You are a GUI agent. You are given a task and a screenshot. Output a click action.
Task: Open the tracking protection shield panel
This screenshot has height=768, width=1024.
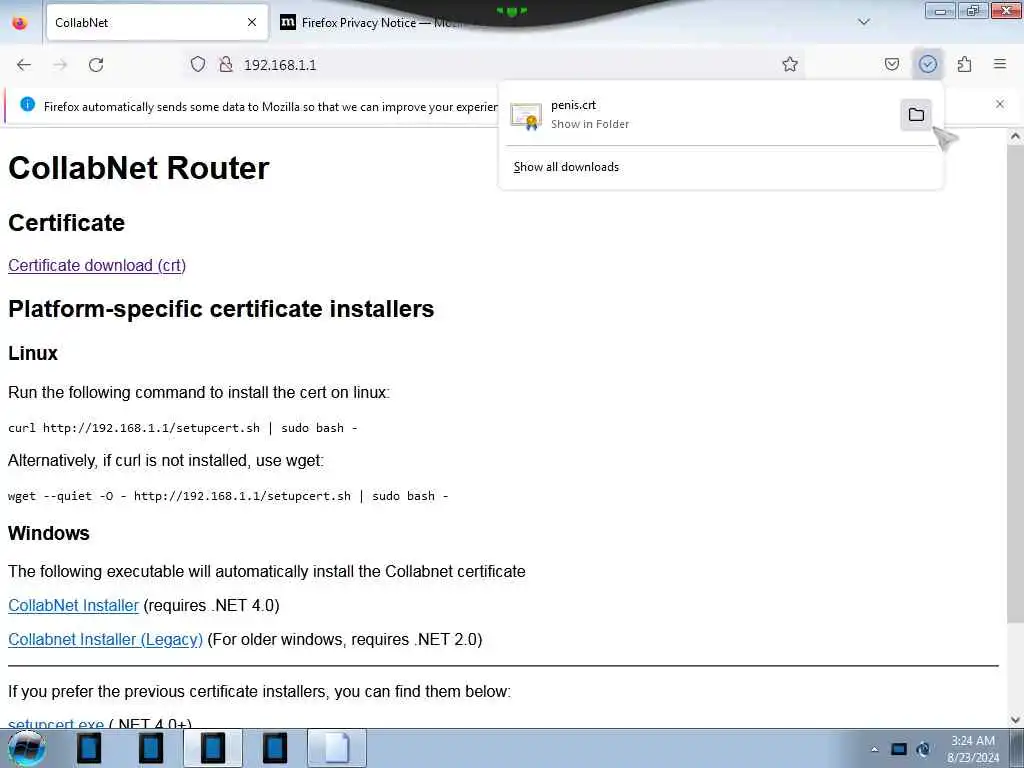tap(198, 64)
